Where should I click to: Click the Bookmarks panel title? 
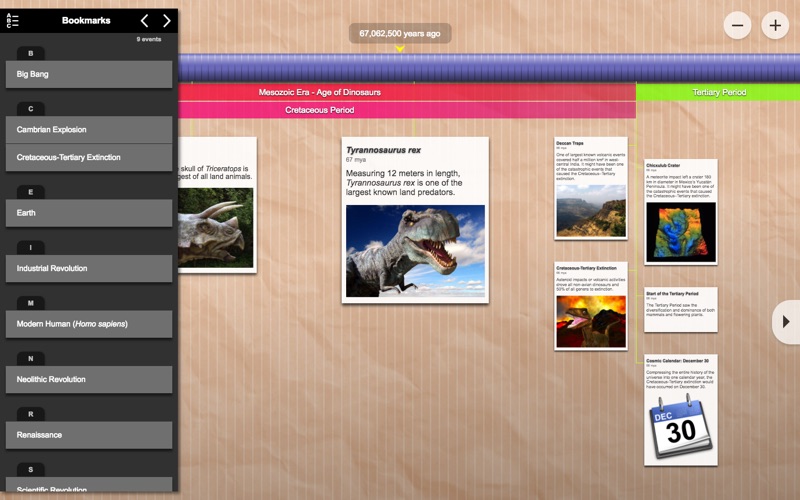tap(86, 20)
